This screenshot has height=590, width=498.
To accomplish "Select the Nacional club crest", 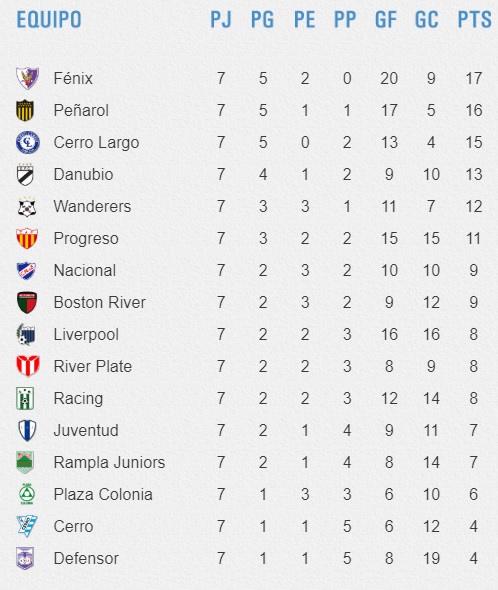I will tap(26, 271).
